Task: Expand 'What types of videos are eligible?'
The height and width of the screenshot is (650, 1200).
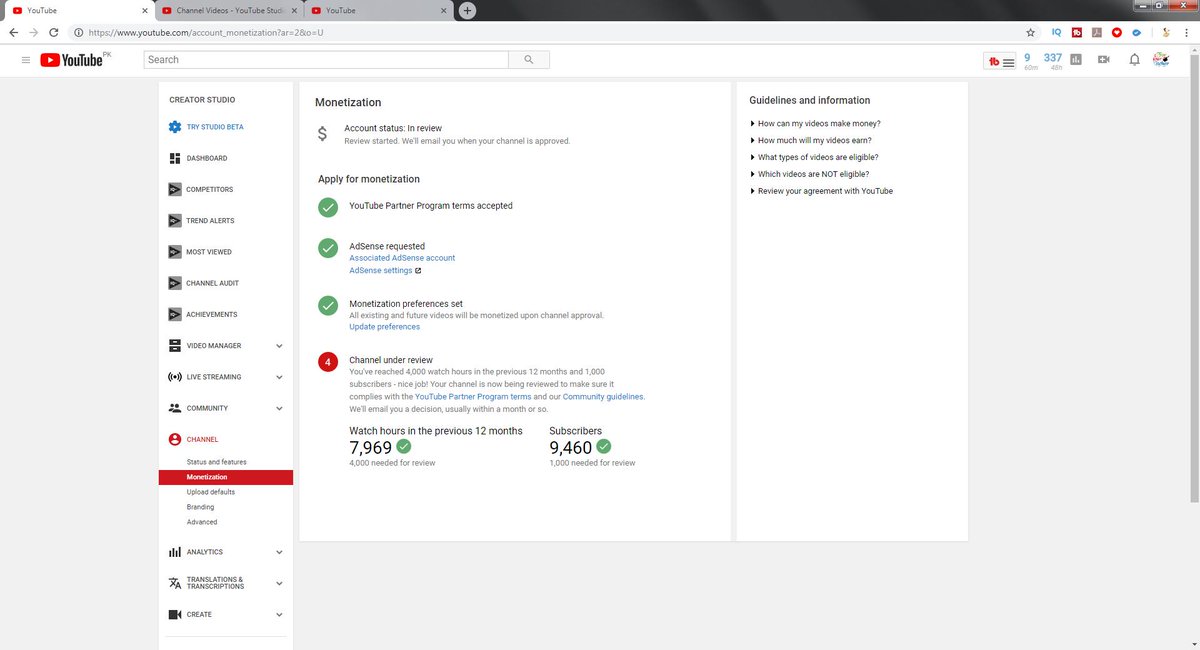Action: (x=814, y=157)
